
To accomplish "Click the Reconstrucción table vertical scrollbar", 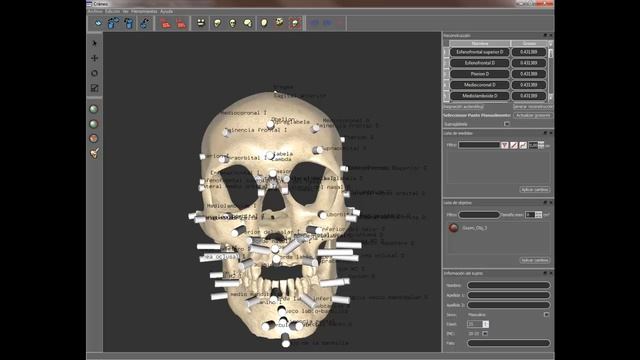I will coord(551,71).
